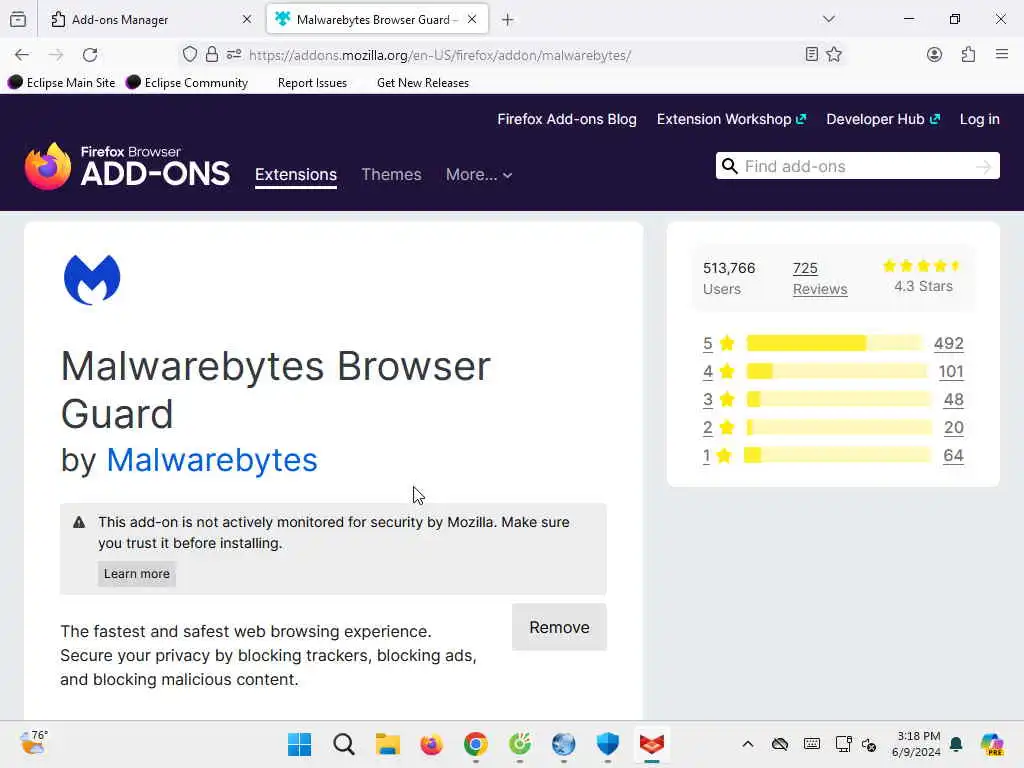Open Firefox hamburger application menu
The image size is (1024, 768).
(1002, 55)
